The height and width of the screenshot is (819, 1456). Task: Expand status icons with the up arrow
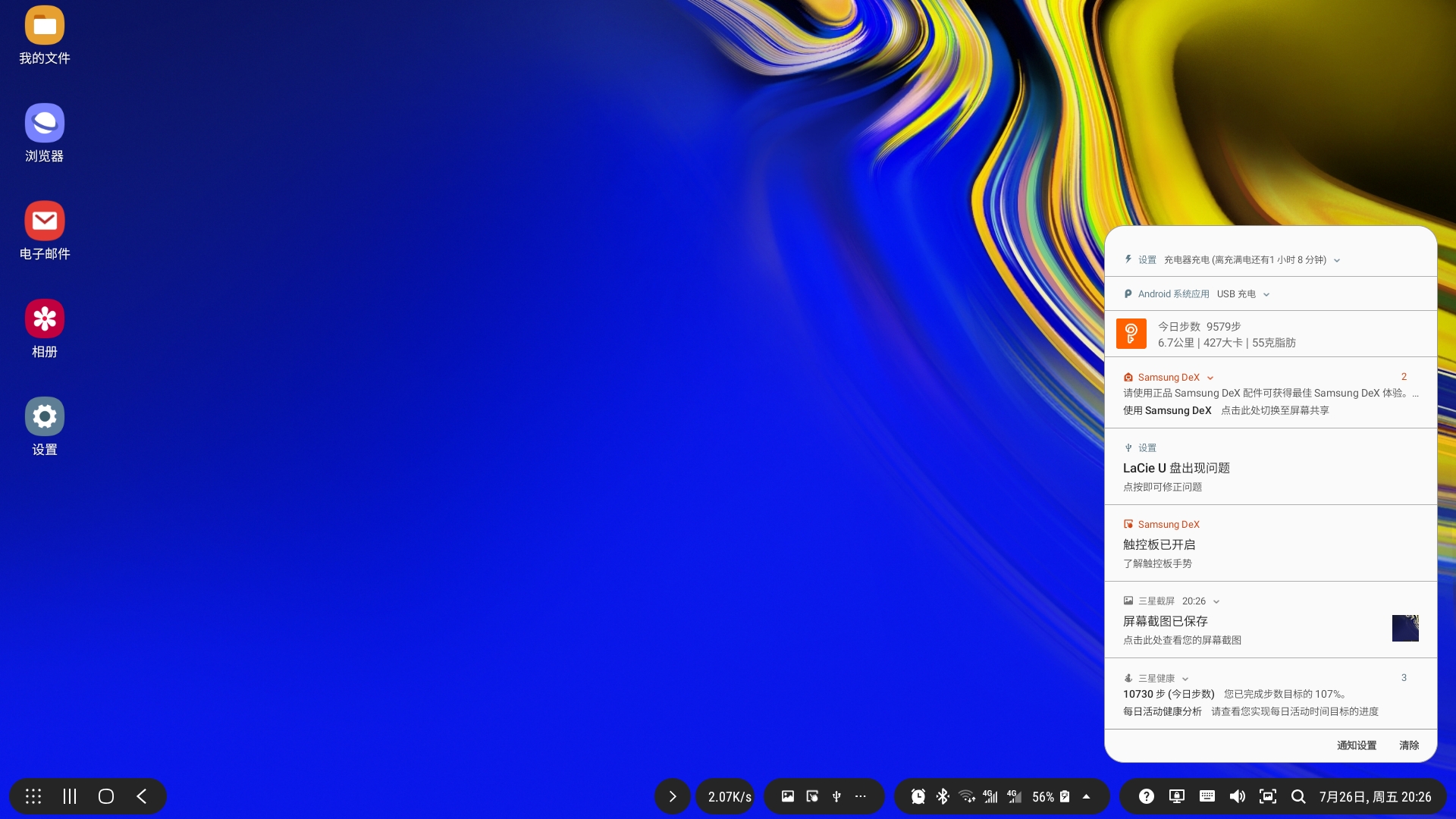pyautogui.click(x=1086, y=796)
